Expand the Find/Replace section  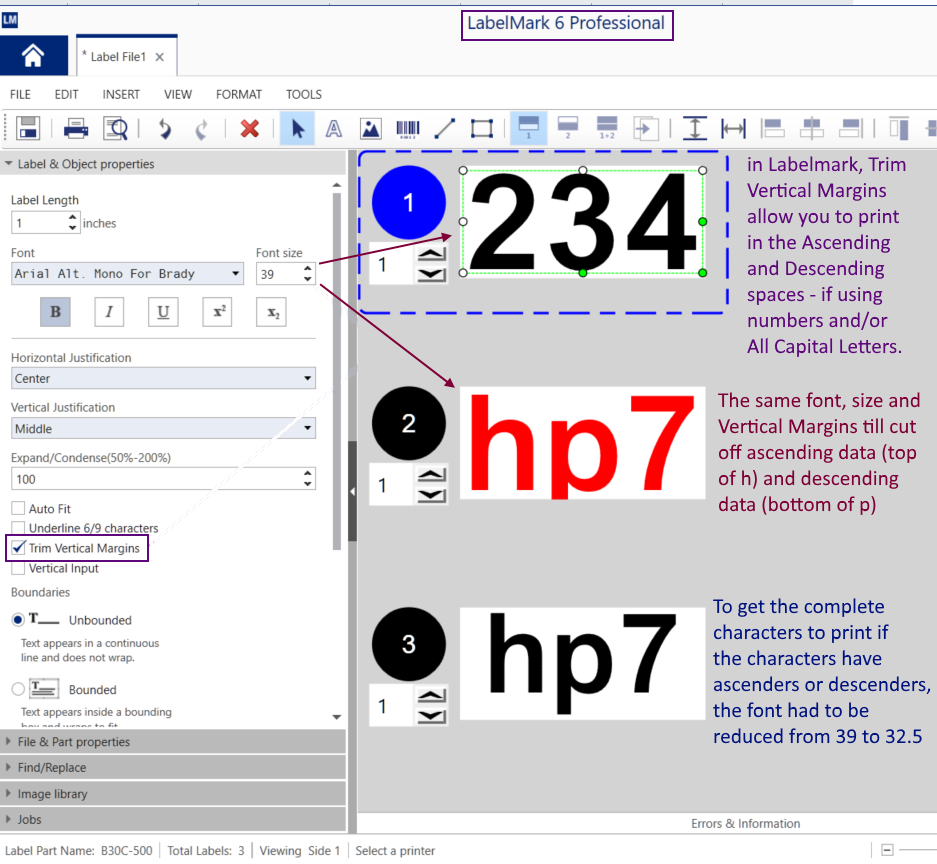[173, 767]
